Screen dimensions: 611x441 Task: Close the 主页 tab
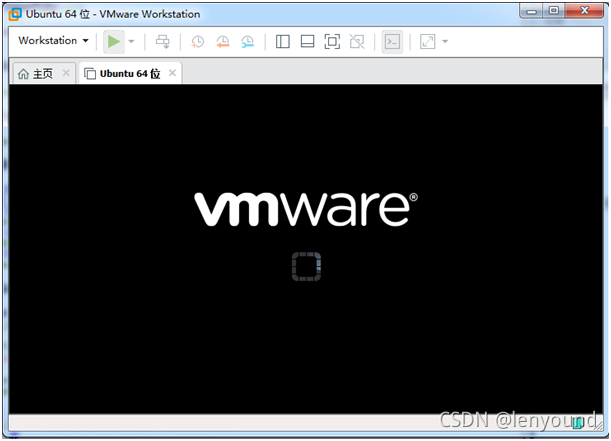[66, 73]
